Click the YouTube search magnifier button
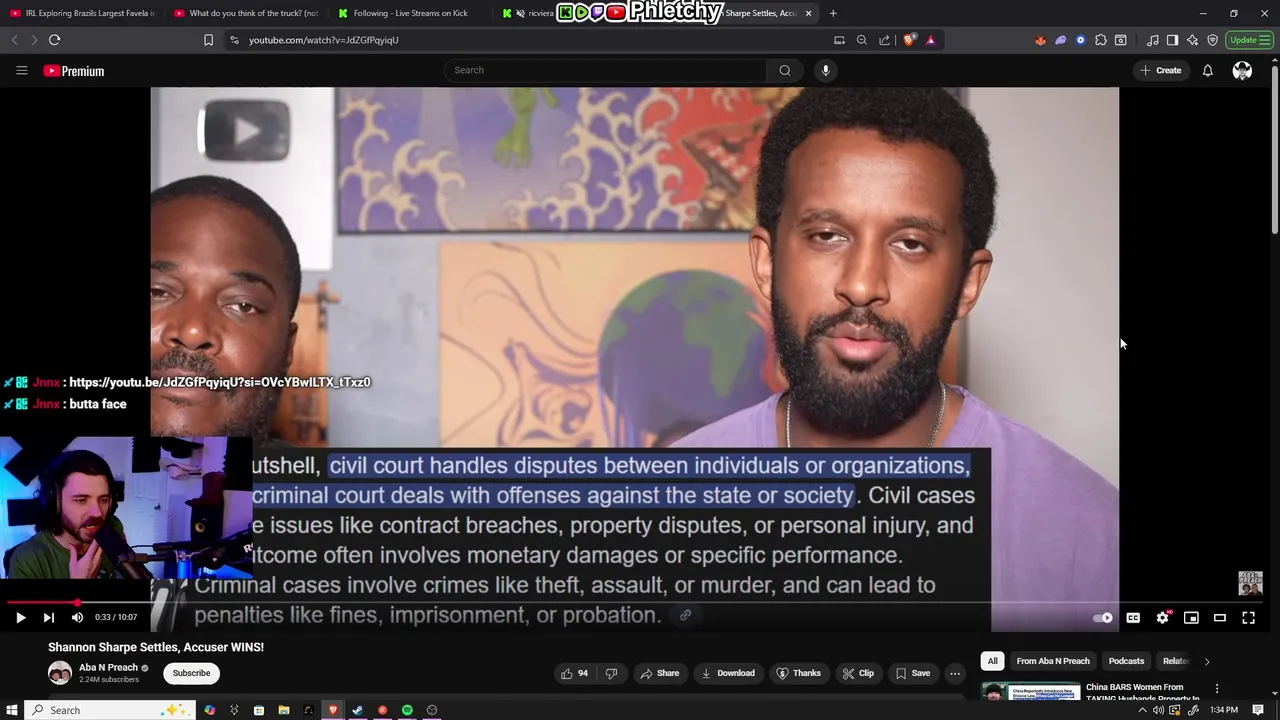Viewport: 1280px width, 720px height. [x=785, y=70]
